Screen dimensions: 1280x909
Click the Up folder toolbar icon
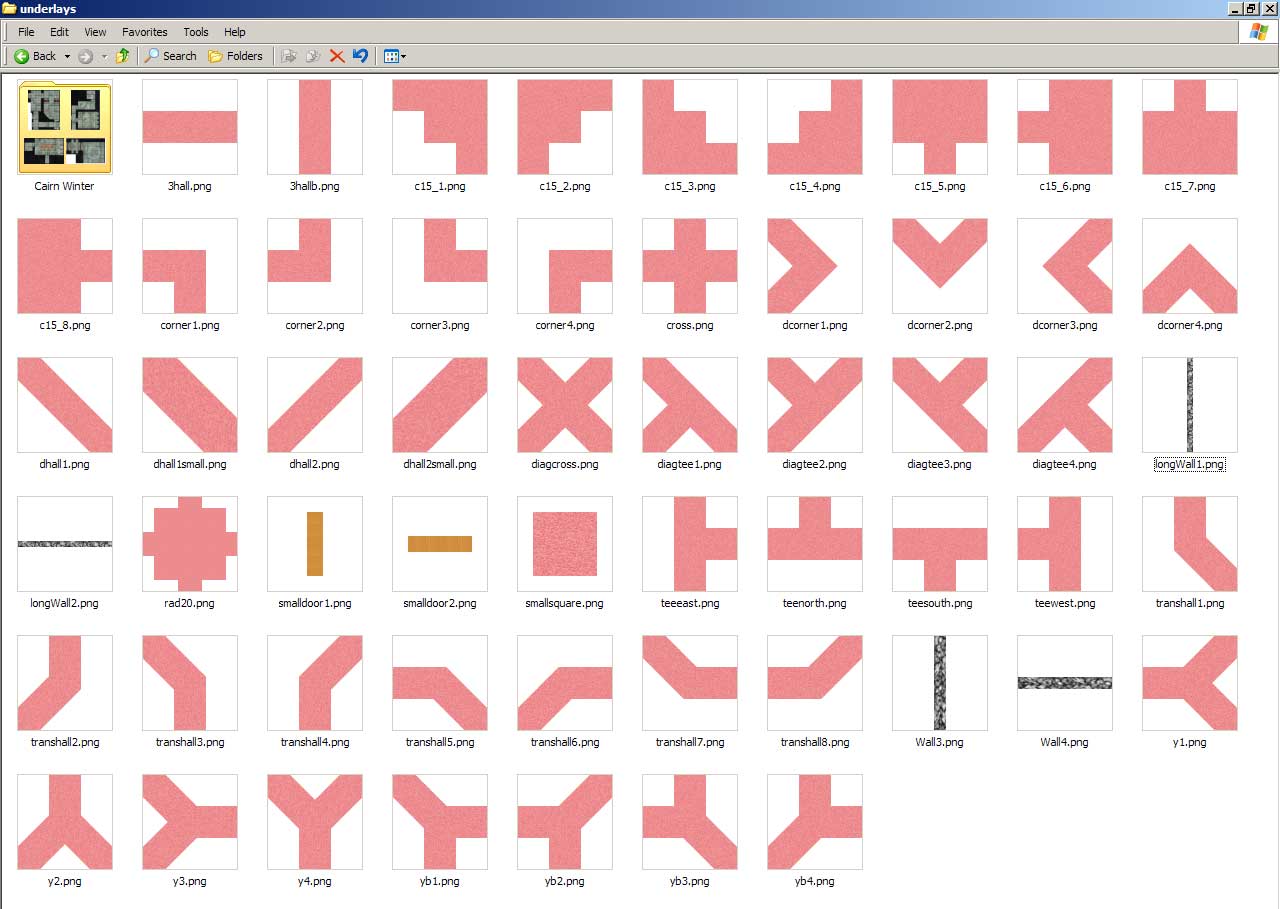click(123, 56)
